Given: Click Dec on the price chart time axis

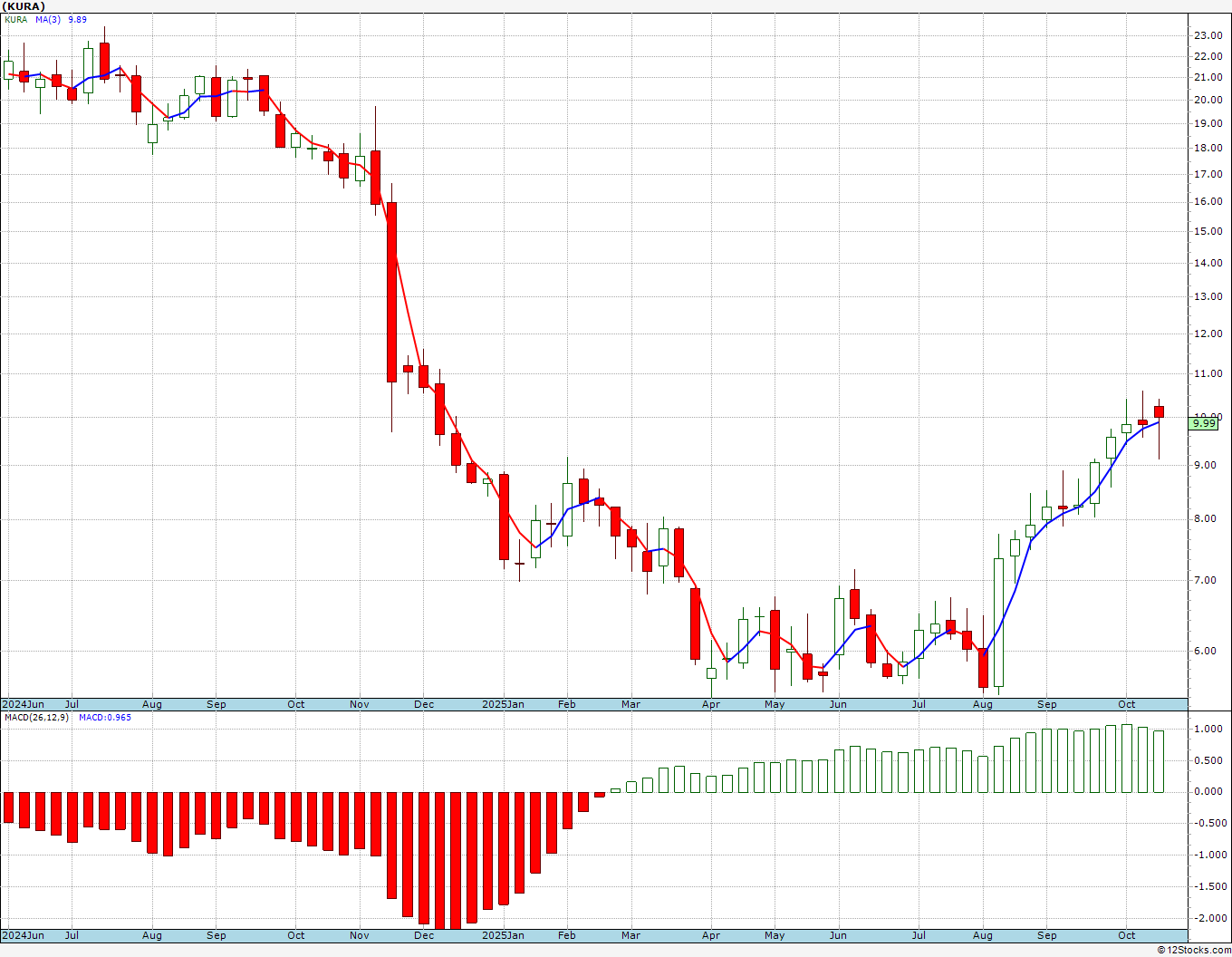Looking at the screenshot, I should (424, 704).
